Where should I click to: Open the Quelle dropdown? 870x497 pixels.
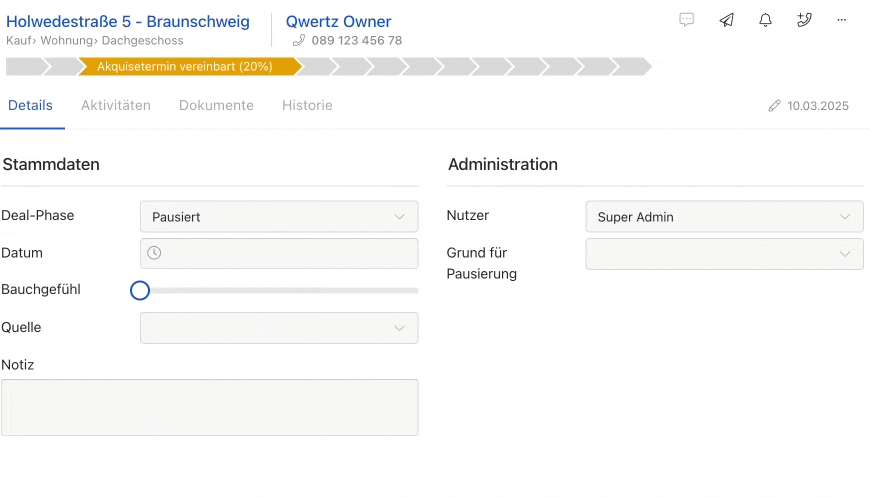point(279,328)
